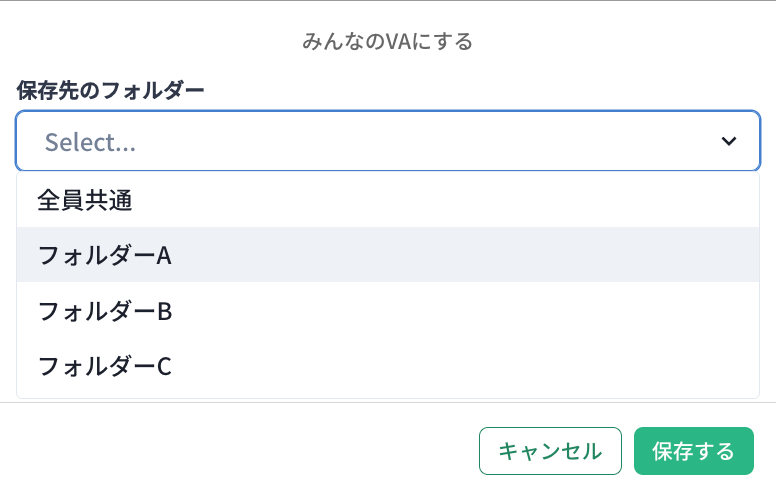
Task: Choose フォルダーA from the list
Action: 105,255
